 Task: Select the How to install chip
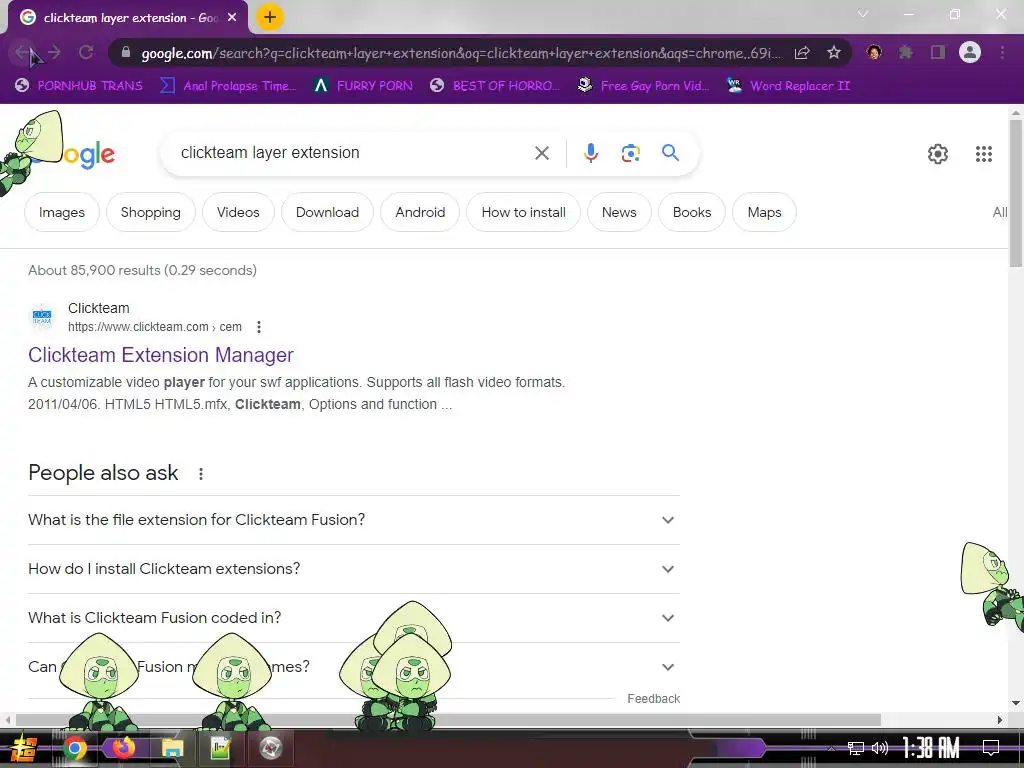pos(524,212)
